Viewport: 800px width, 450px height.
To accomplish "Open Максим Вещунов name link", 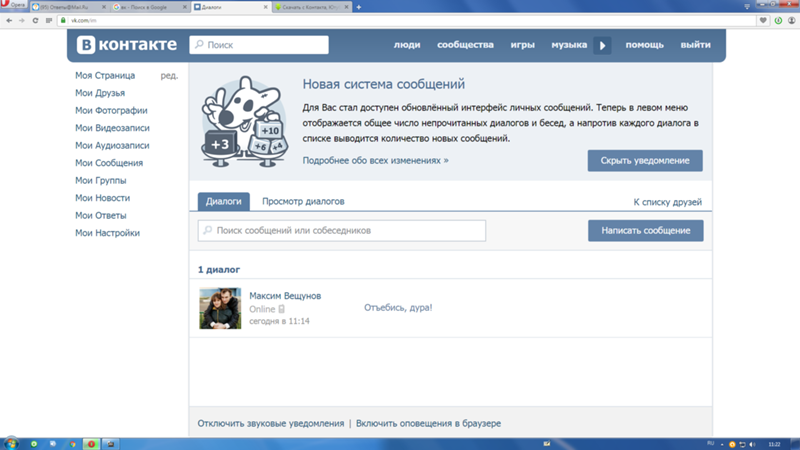I will (285, 296).
